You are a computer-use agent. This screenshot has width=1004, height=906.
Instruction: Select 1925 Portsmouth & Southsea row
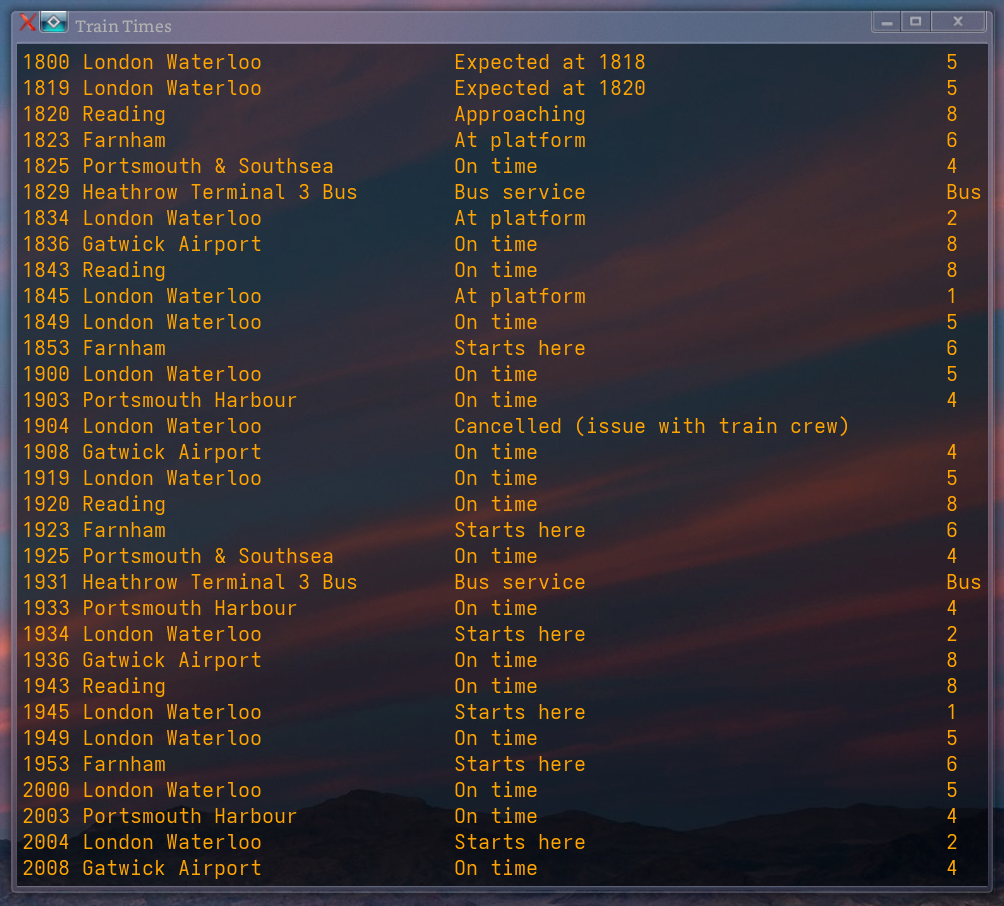pos(502,556)
